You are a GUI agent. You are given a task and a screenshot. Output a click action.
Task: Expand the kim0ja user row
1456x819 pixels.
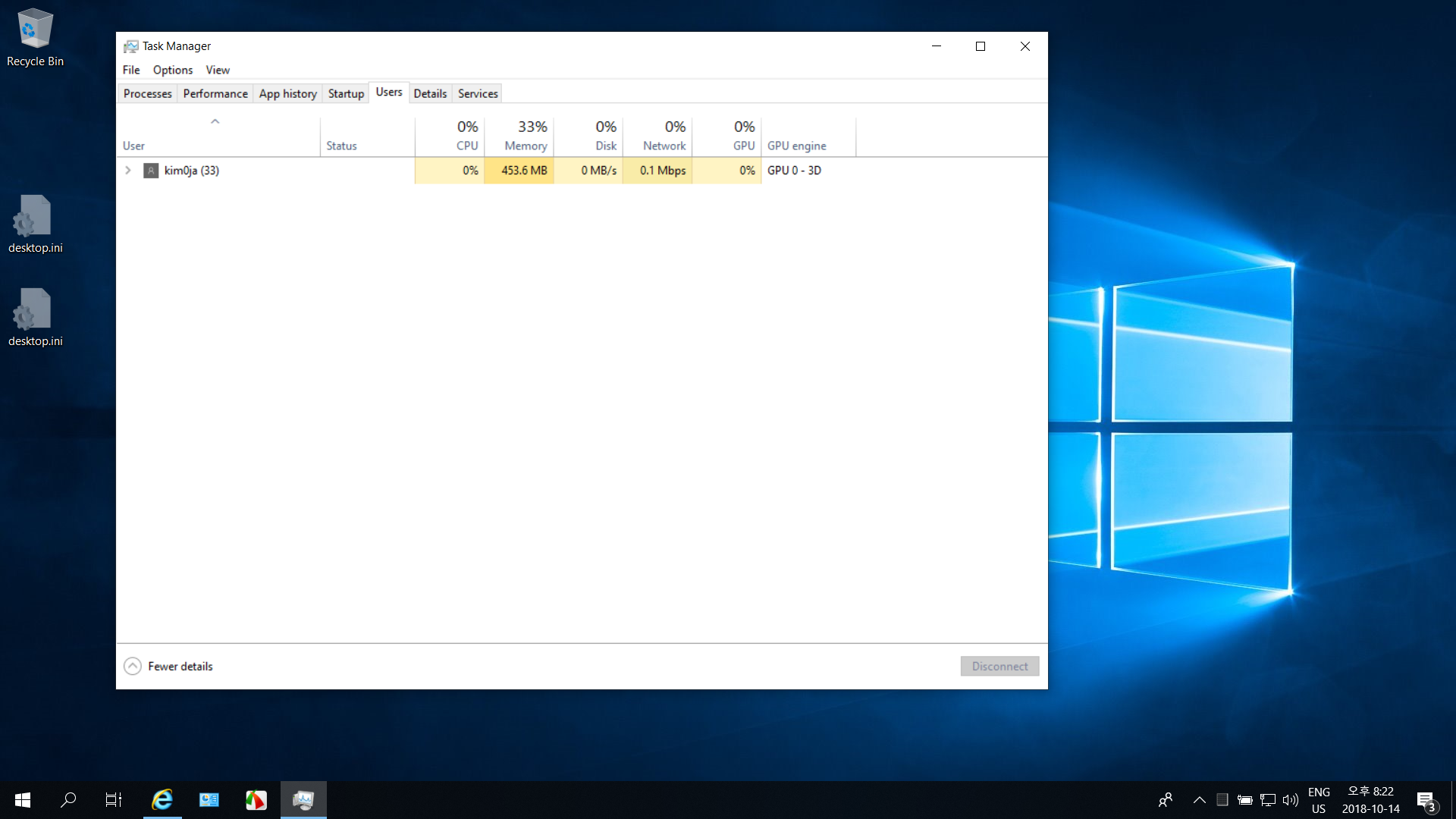coord(128,171)
